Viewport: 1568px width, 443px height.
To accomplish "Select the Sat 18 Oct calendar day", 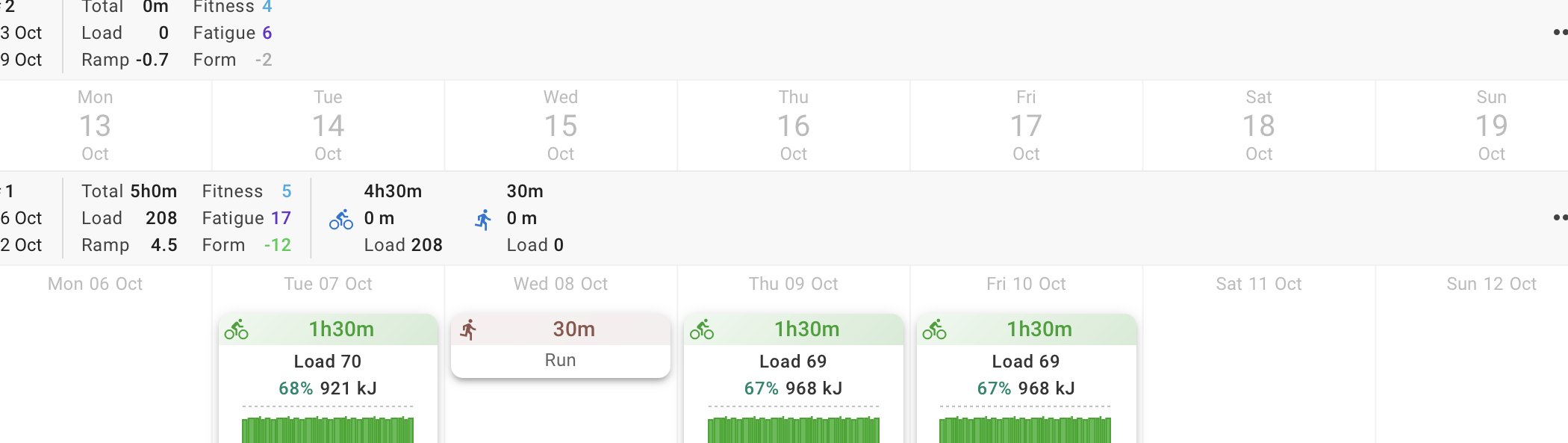I will click(x=1259, y=126).
